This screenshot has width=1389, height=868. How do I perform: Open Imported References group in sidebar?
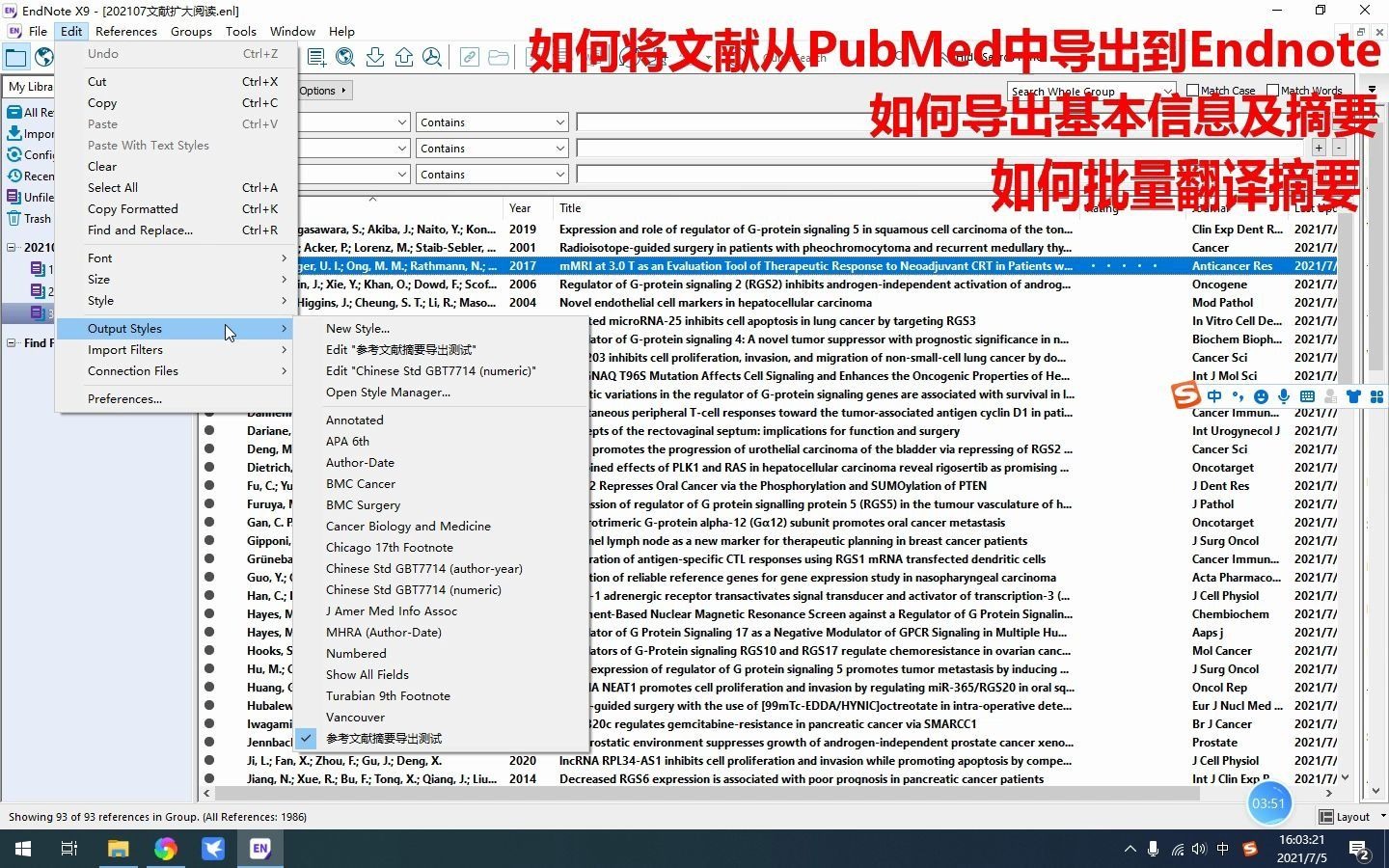(30, 133)
